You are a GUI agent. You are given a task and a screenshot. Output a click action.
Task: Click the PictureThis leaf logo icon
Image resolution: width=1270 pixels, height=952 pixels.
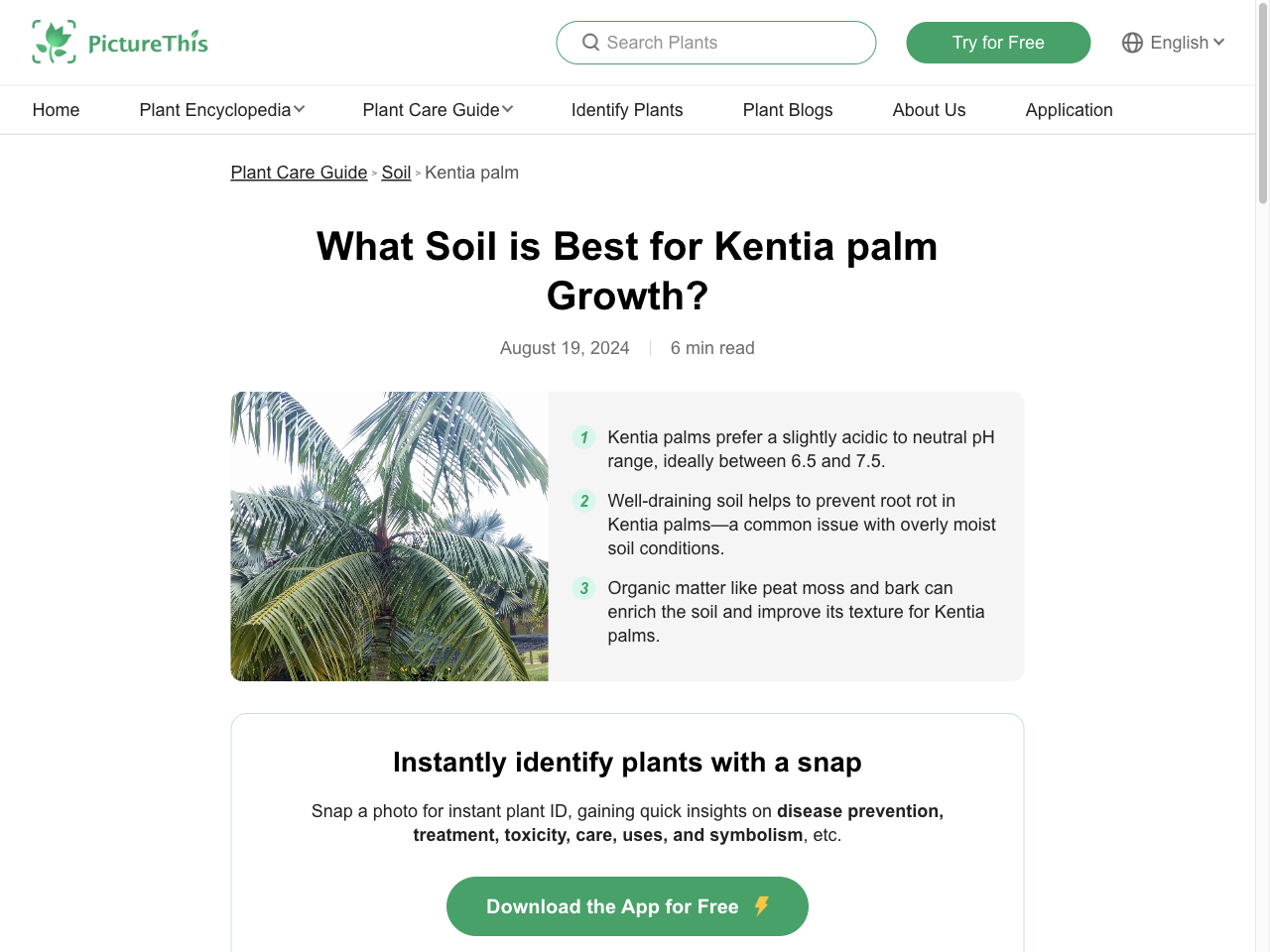(x=55, y=42)
